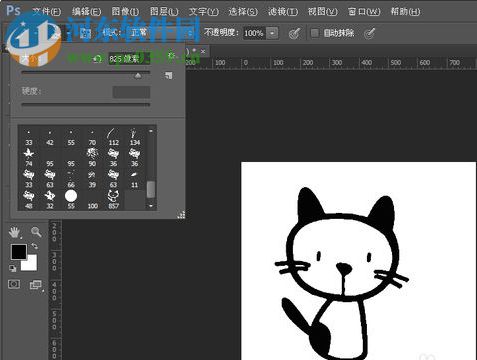Viewport: 477px width, 360px height.
Task: Select the size 100 brush preset
Action: [x=92, y=200]
